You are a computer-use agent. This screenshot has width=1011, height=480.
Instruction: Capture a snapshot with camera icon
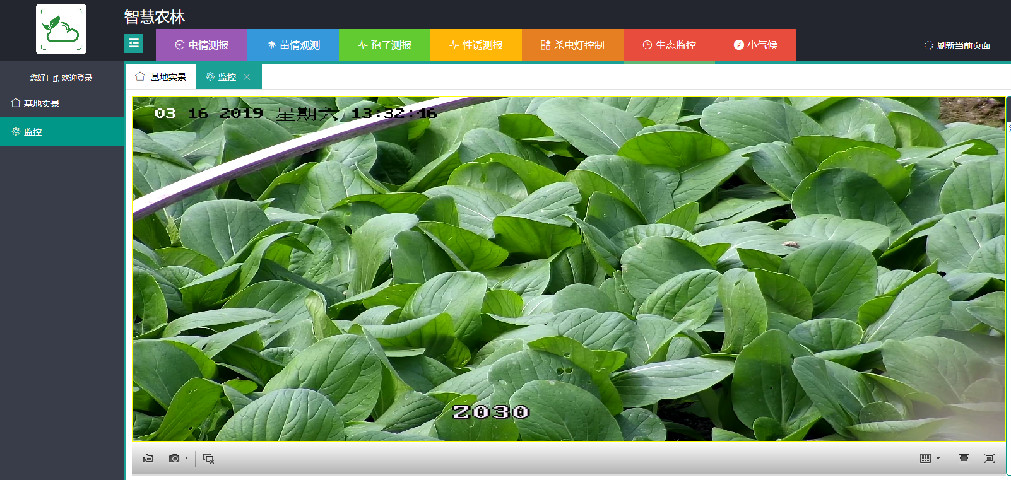click(173, 458)
